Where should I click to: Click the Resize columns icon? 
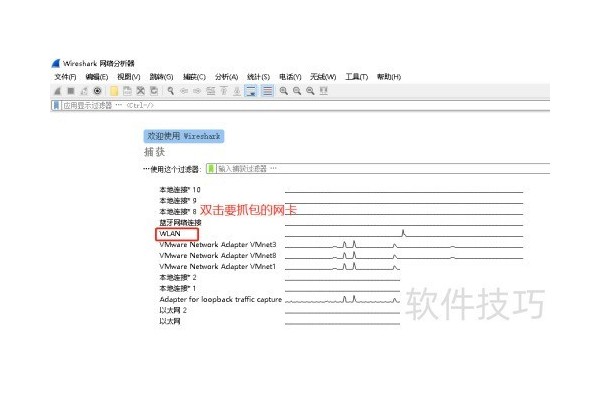pos(324,91)
